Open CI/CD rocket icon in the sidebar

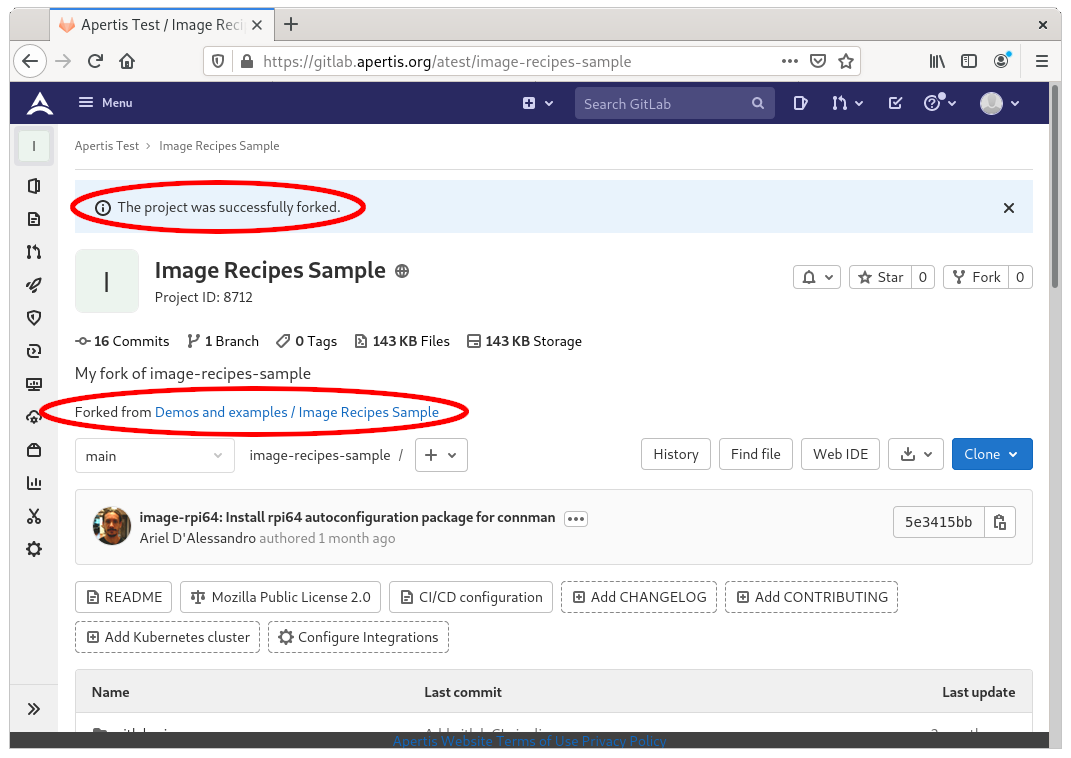tap(33, 285)
